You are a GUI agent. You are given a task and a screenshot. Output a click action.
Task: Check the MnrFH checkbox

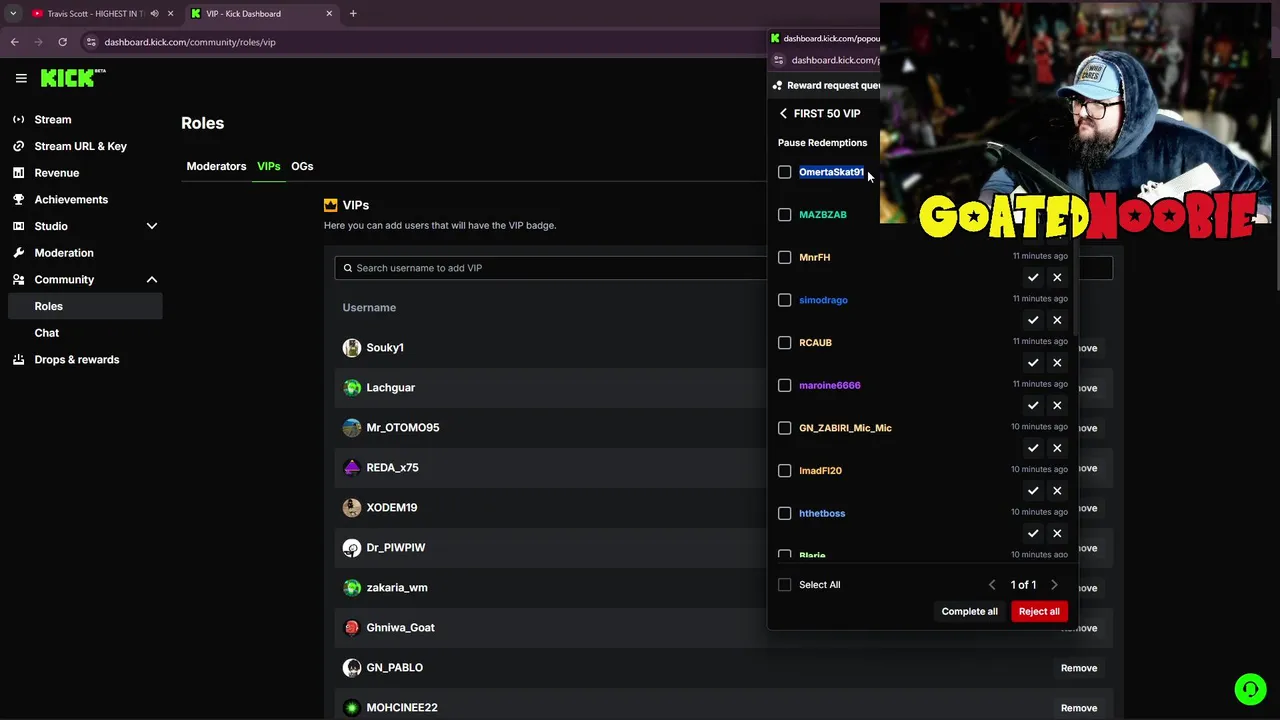(785, 258)
